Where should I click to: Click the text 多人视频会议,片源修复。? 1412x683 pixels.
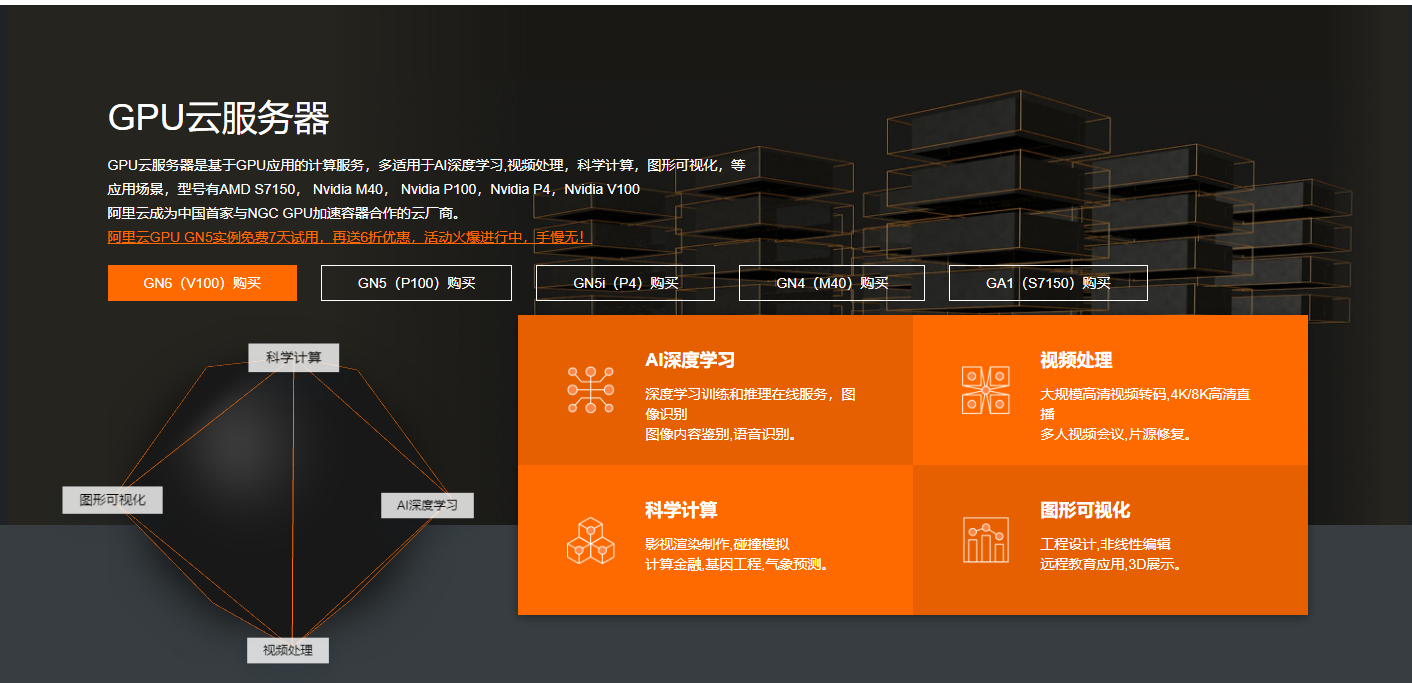(1116, 434)
